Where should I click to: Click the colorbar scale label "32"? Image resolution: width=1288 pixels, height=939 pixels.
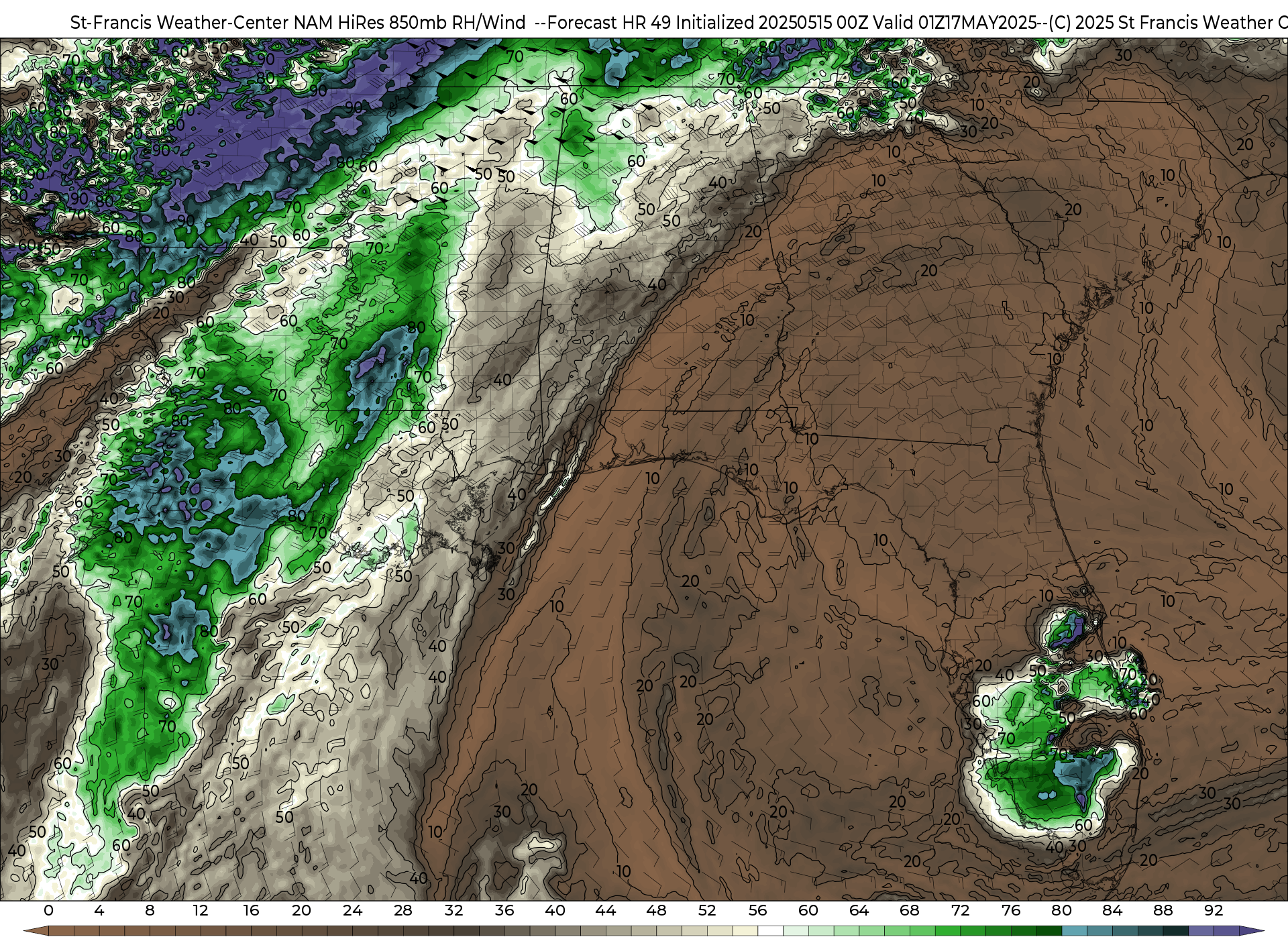[454, 910]
